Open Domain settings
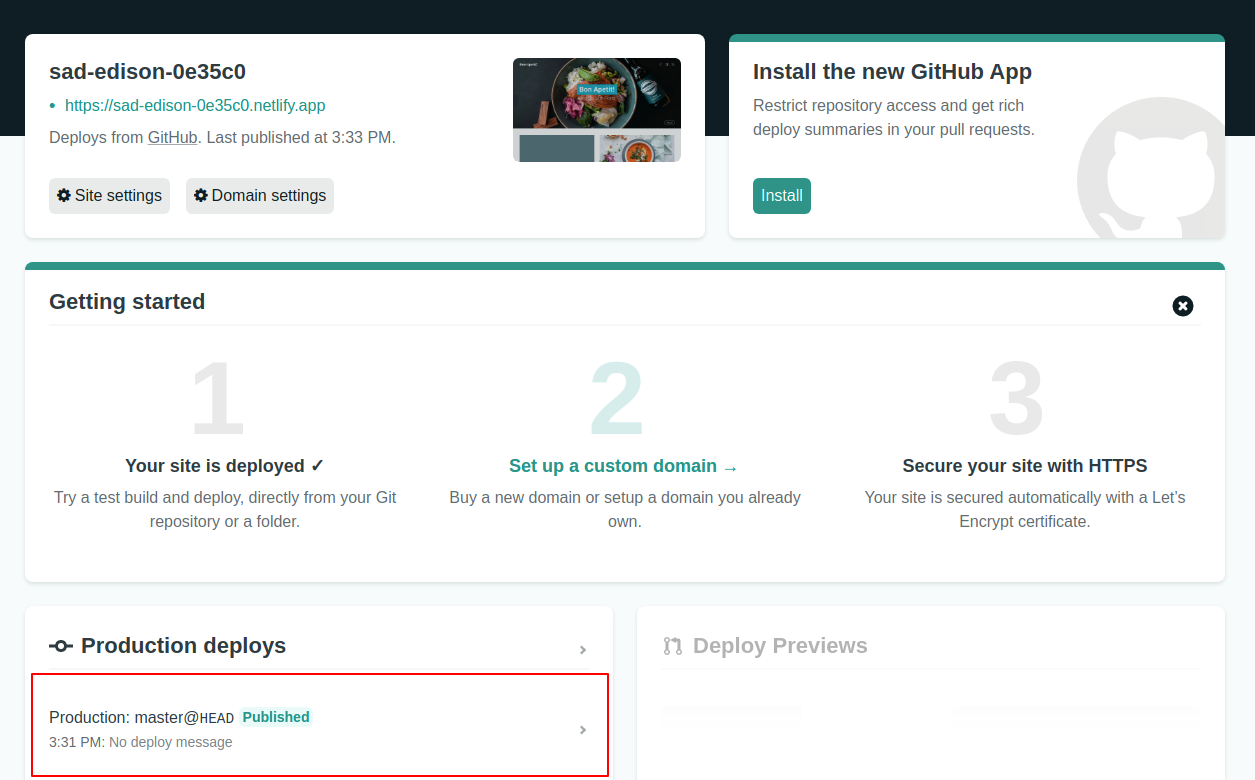1255x780 pixels. [x=260, y=196]
